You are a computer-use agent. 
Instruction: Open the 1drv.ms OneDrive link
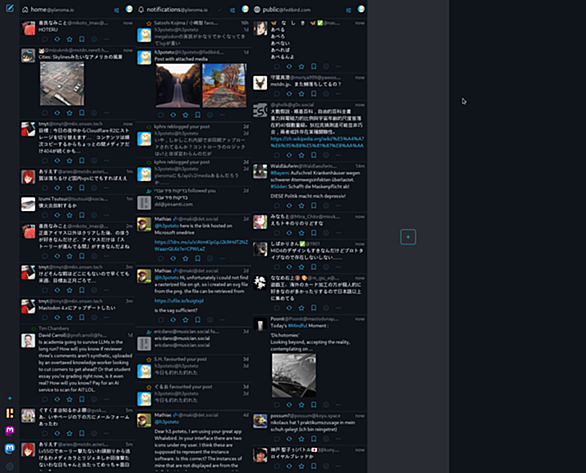pyautogui.click(x=201, y=245)
